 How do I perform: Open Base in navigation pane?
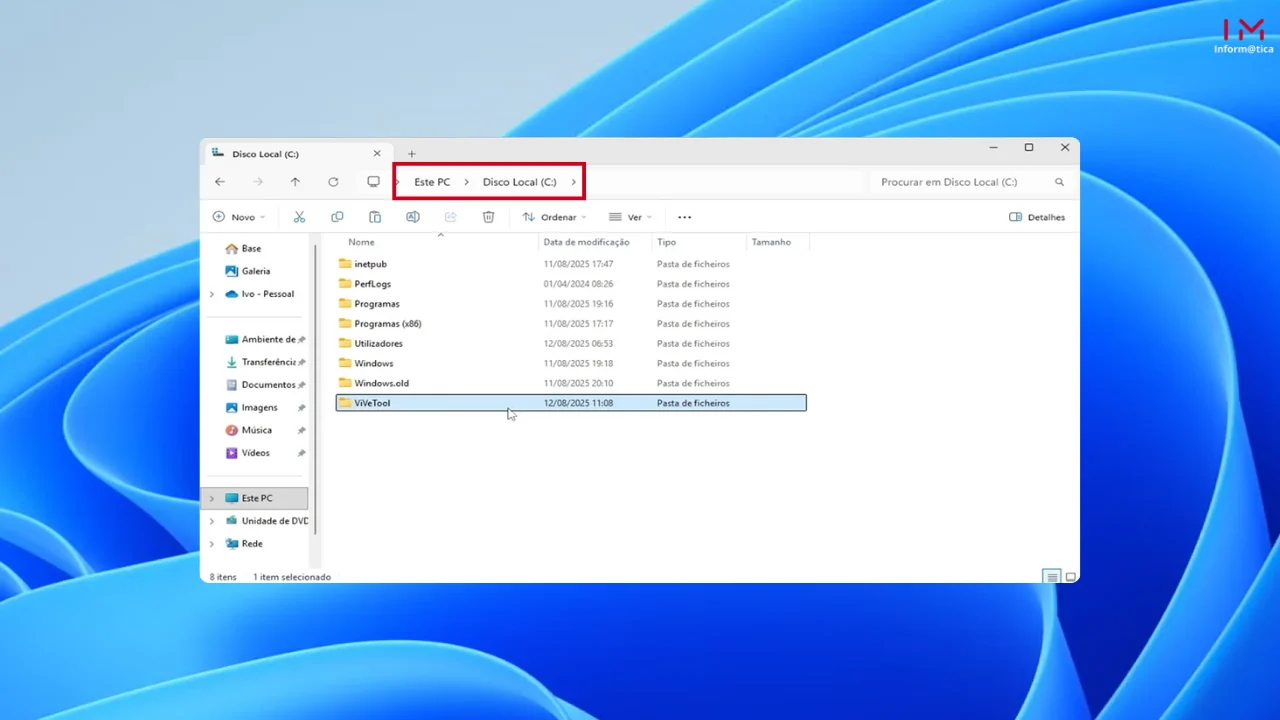(251, 249)
